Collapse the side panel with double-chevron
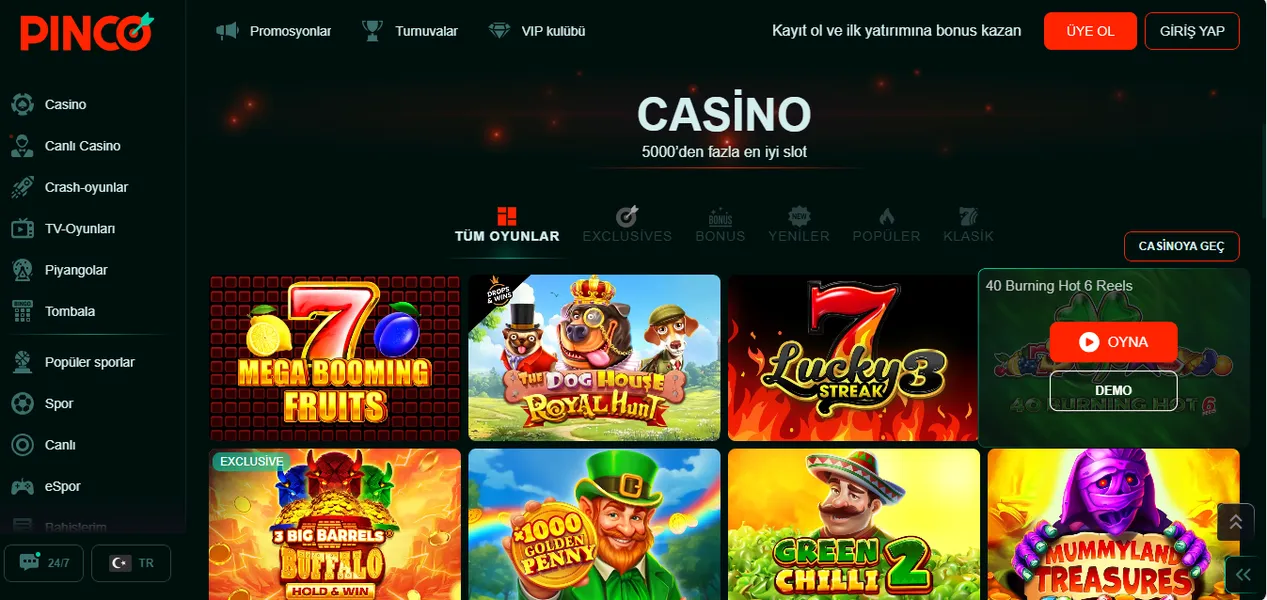Screen dimensions: 1267x600 click(1243, 574)
